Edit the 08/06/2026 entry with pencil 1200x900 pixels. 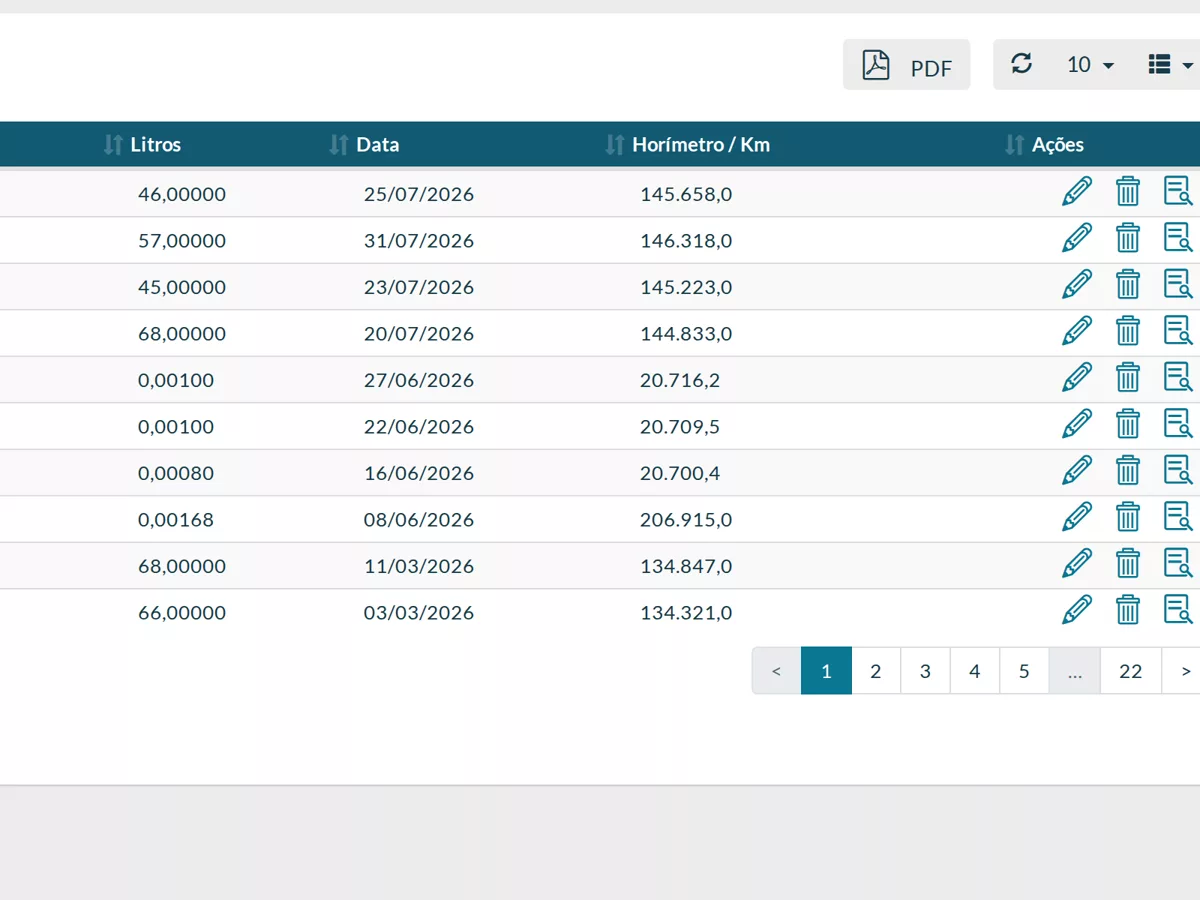1077,517
